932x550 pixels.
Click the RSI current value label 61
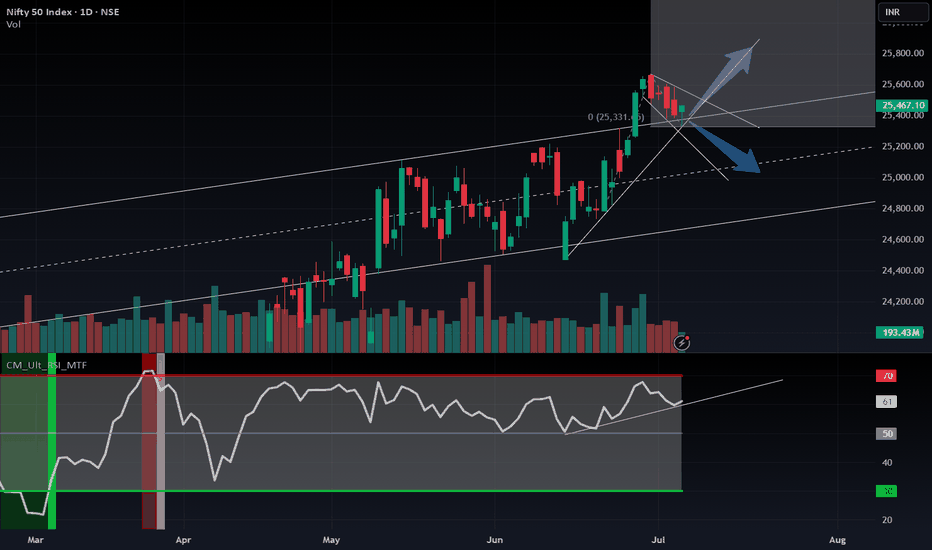(886, 402)
